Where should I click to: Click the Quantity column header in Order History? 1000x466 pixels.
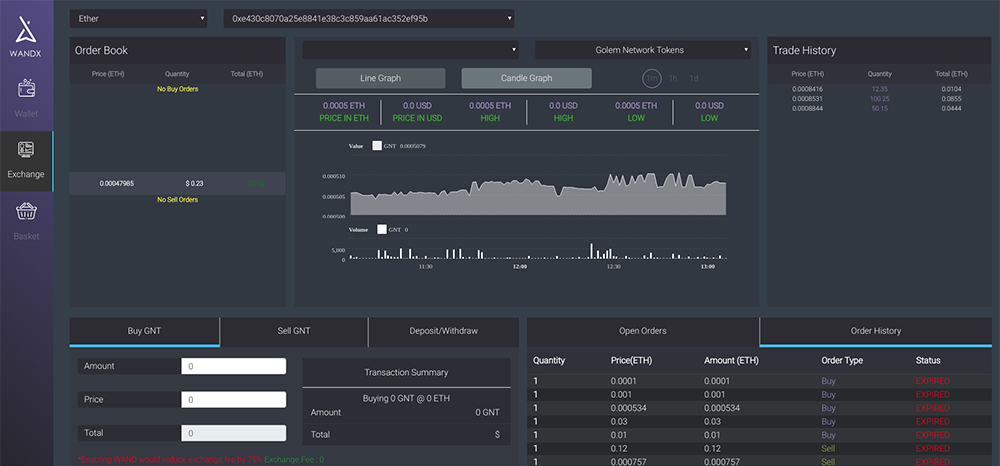(x=549, y=361)
